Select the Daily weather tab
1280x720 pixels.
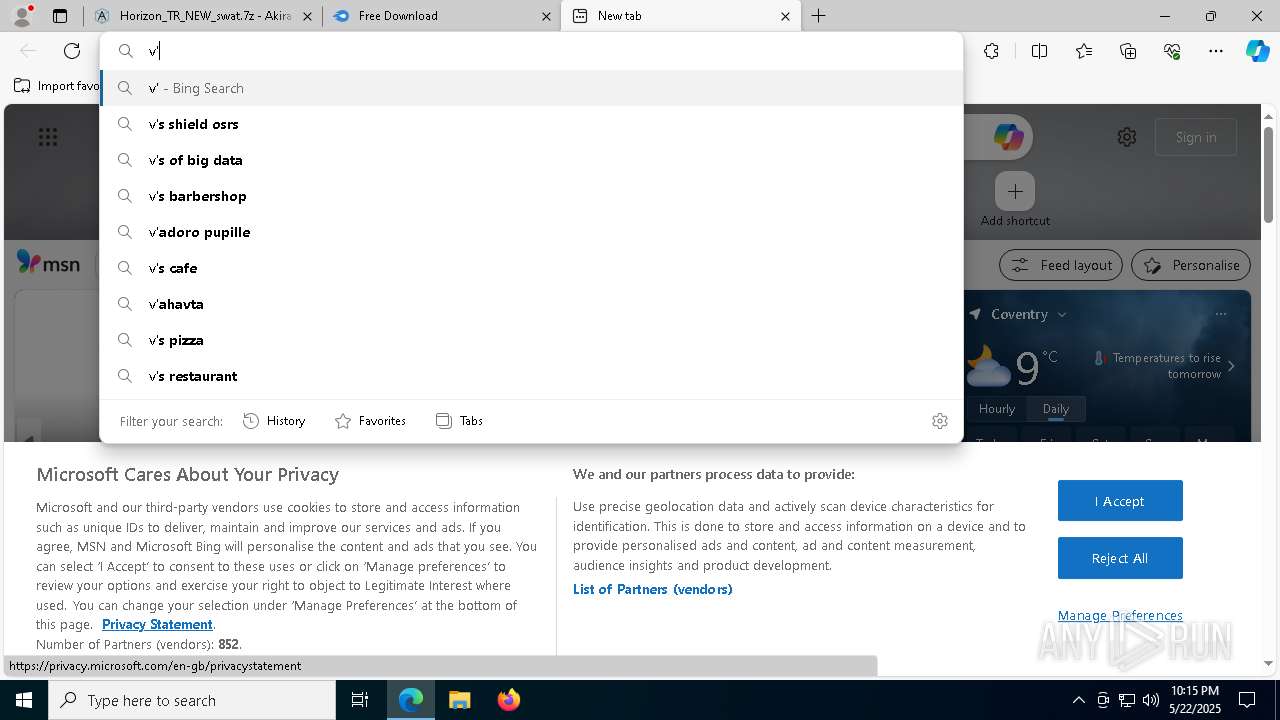[1056, 409]
